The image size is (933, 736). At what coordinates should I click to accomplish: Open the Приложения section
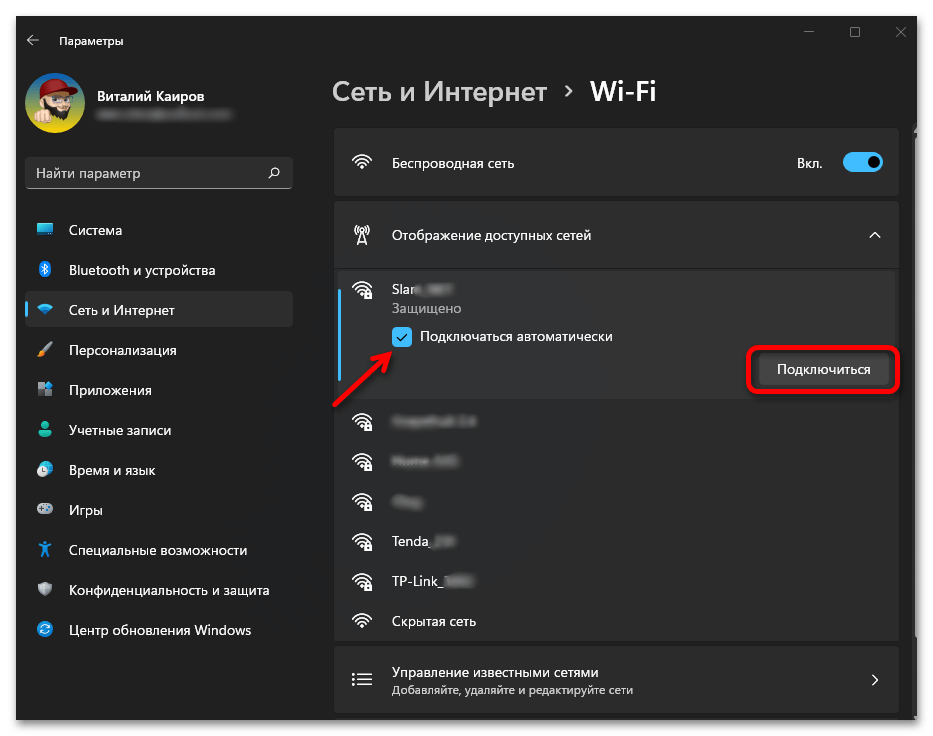[159, 390]
